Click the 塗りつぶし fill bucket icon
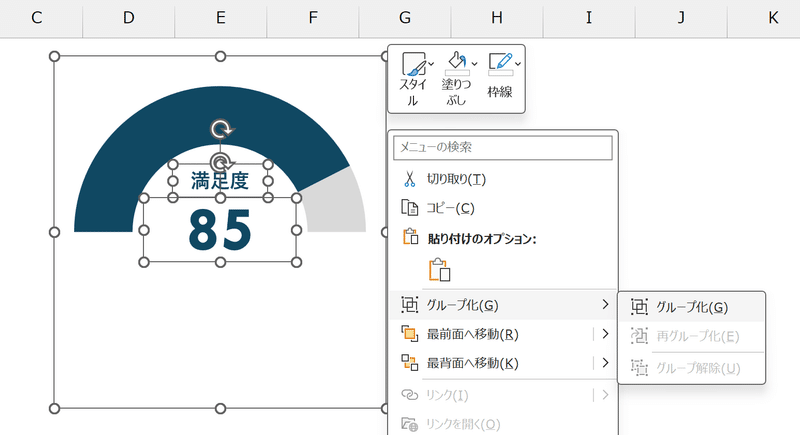Screen dimensions: 800x435 (x=457, y=63)
